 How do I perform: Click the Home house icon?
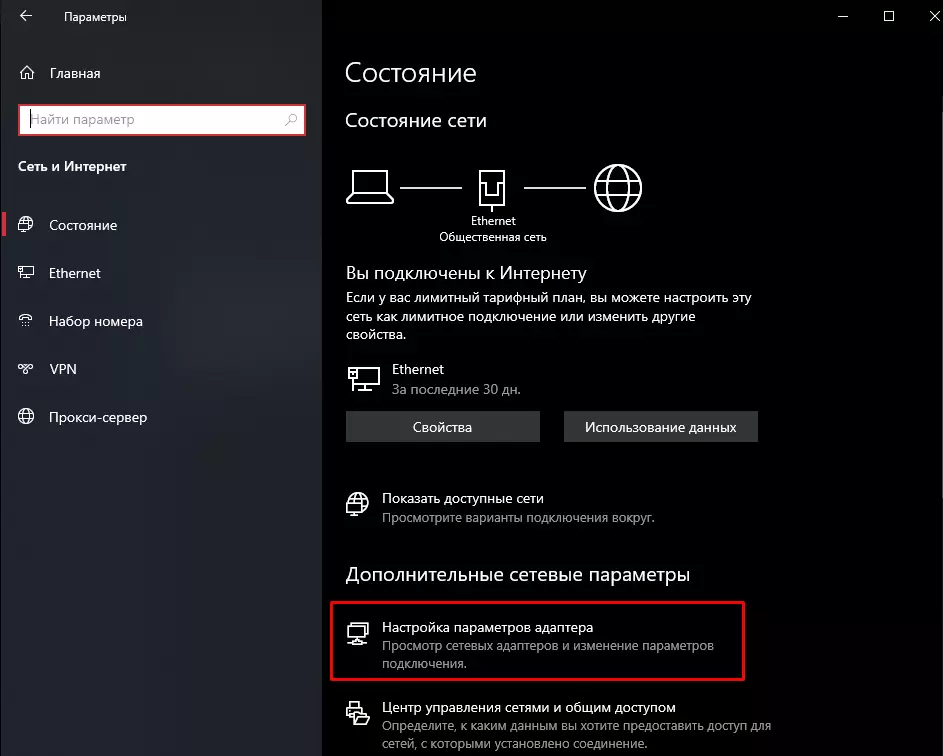(27, 73)
